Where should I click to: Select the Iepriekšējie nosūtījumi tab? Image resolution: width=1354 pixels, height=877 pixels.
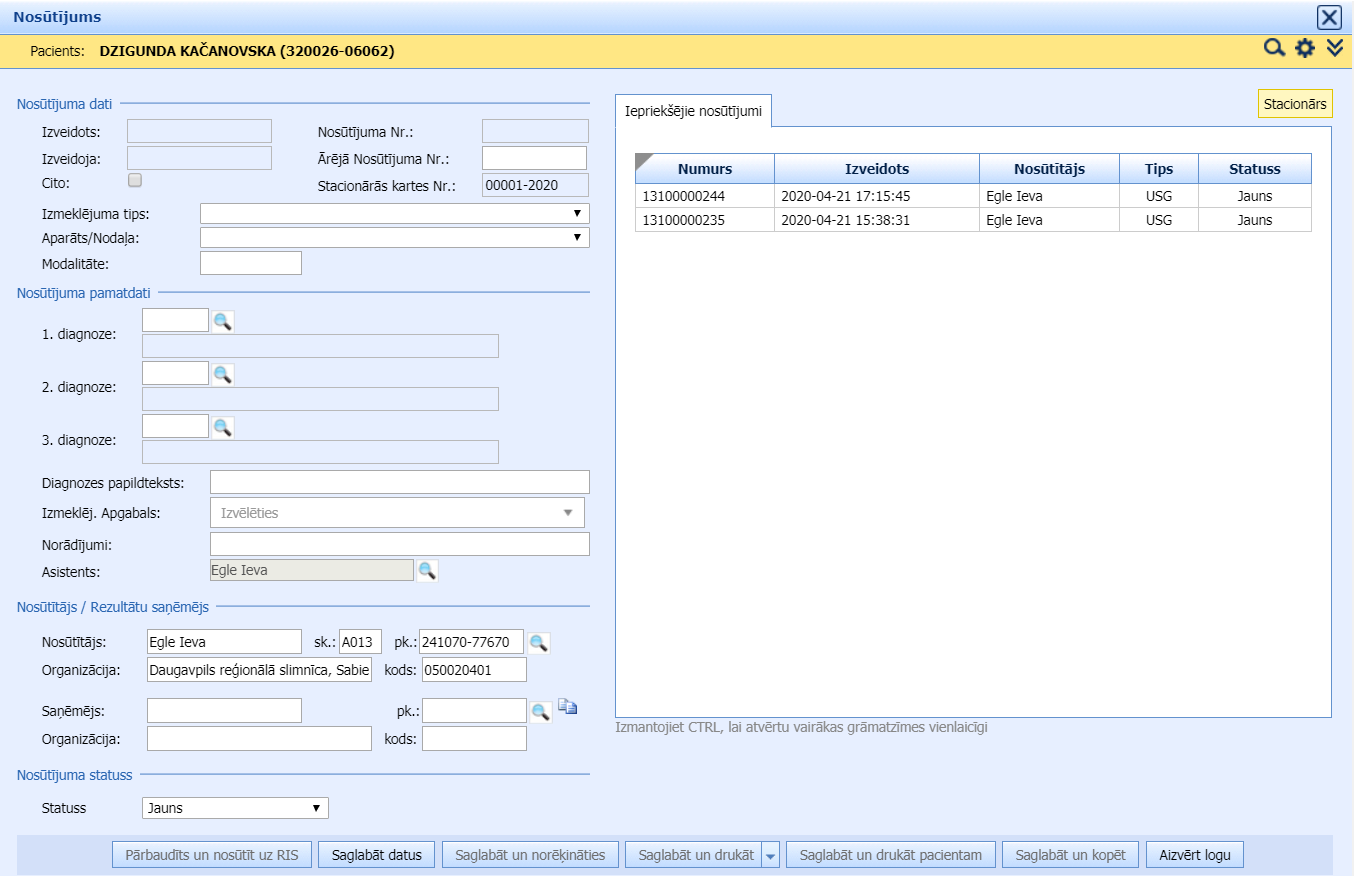[x=693, y=111]
